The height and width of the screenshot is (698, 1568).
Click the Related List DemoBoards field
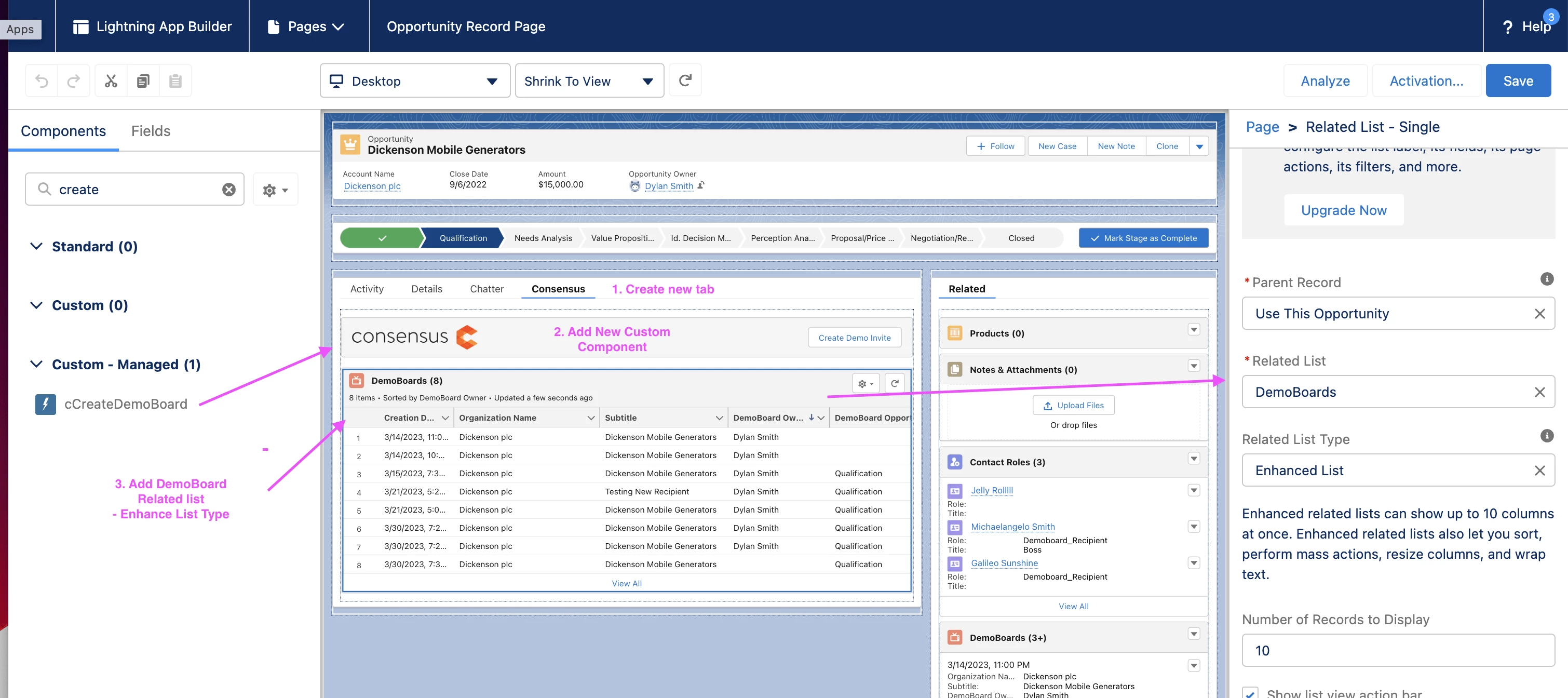click(x=1398, y=392)
